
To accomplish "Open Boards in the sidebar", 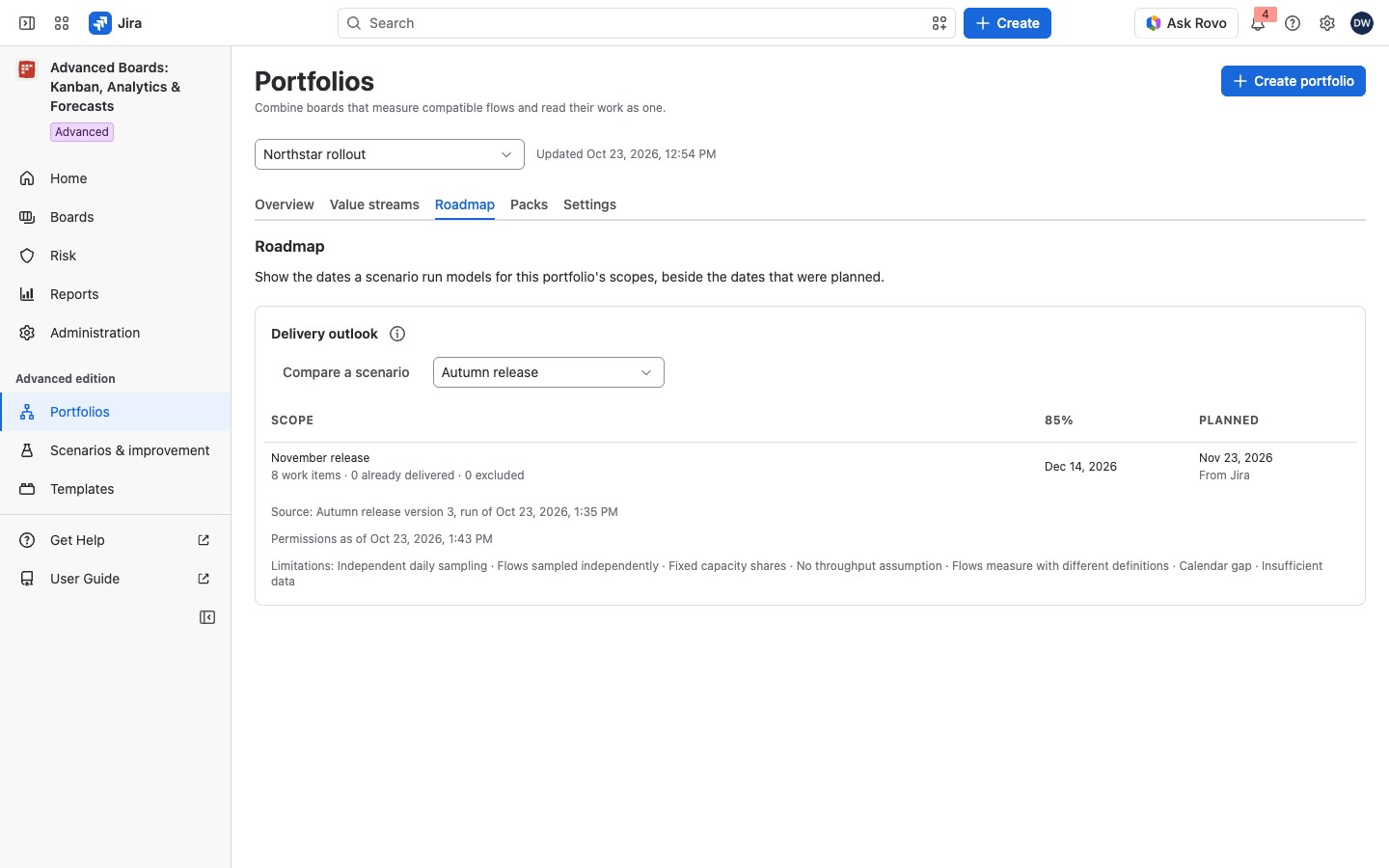I will click(116, 217).
